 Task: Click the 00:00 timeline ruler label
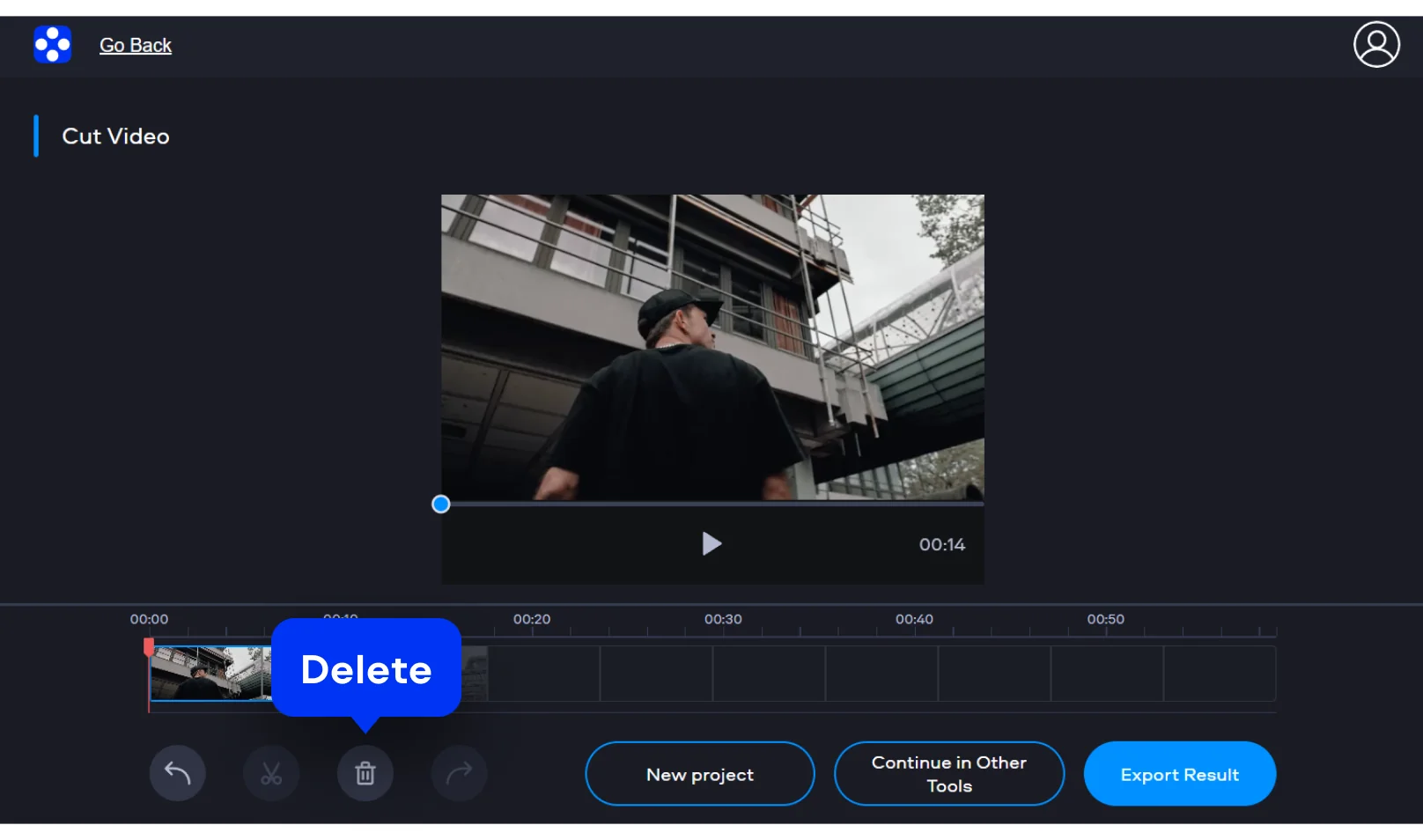pos(149,620)
